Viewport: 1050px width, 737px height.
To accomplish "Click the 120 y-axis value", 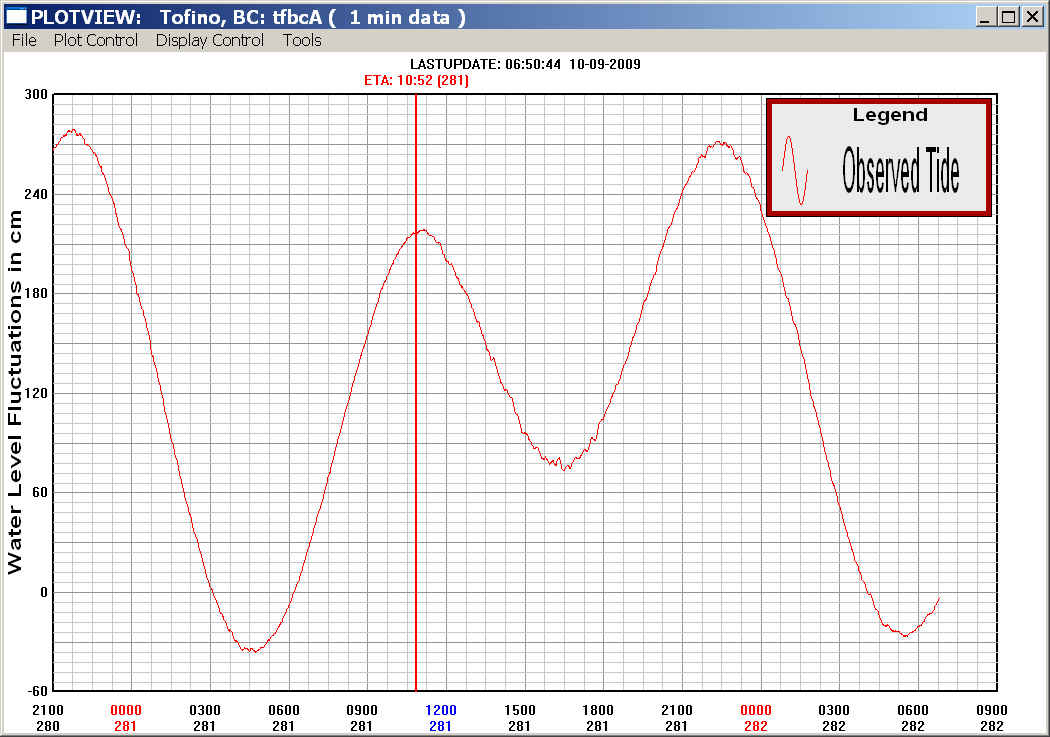I will tap(36, 393).
